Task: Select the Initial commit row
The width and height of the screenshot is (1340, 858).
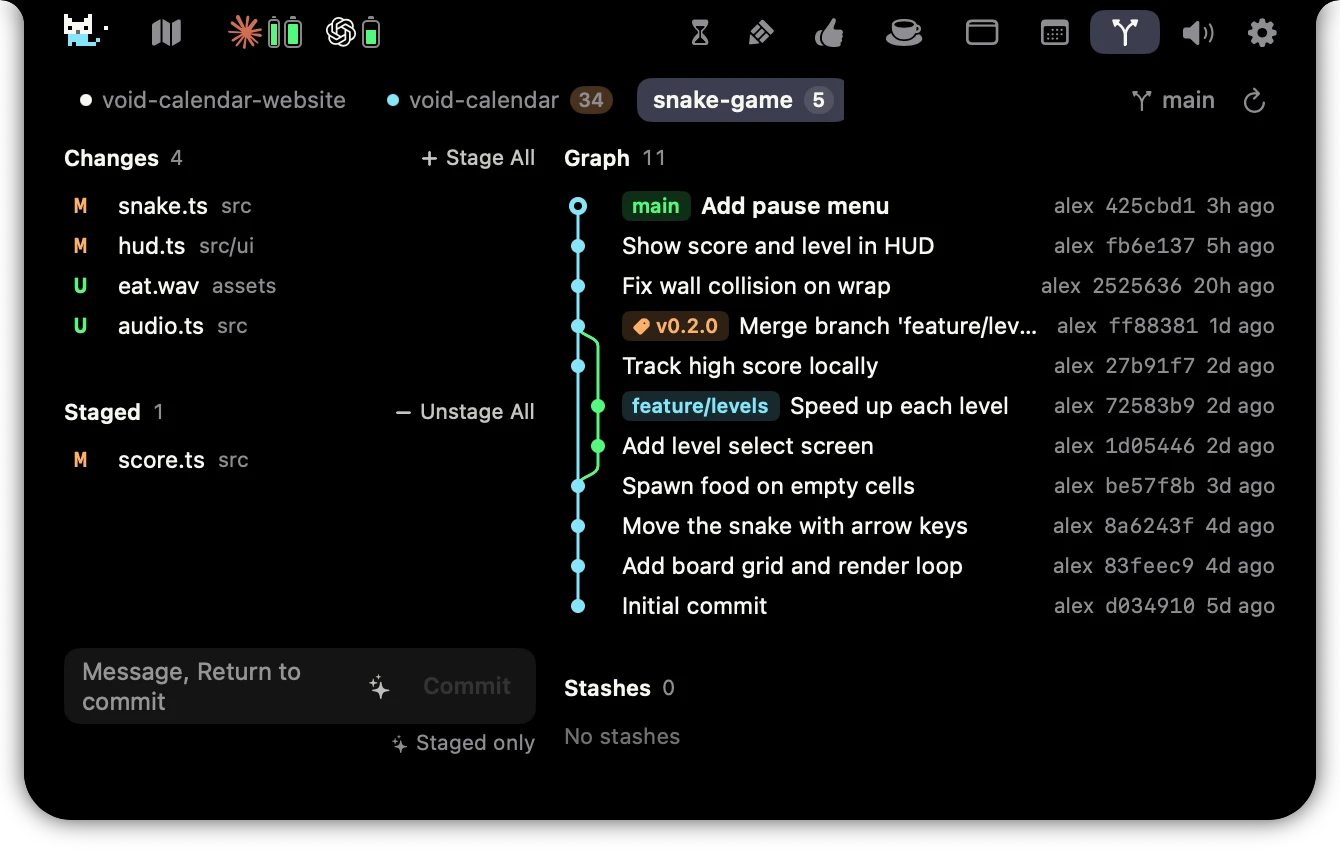Action: pos(920,606)
